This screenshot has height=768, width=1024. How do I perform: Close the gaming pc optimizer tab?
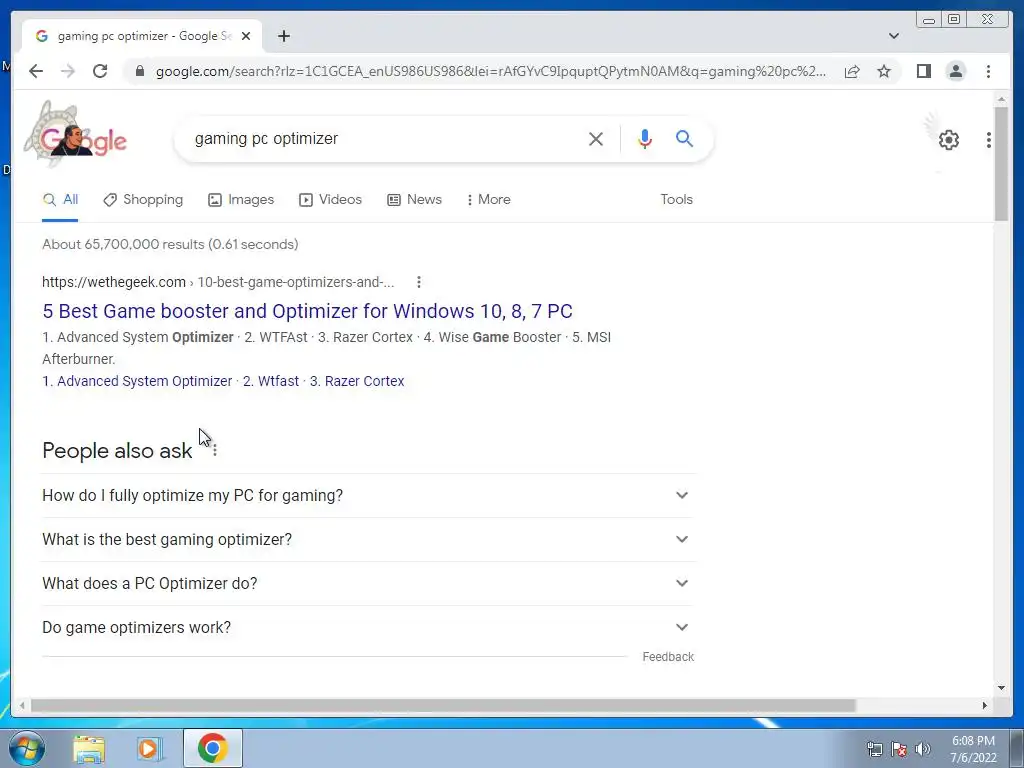(x=246, y=36)
